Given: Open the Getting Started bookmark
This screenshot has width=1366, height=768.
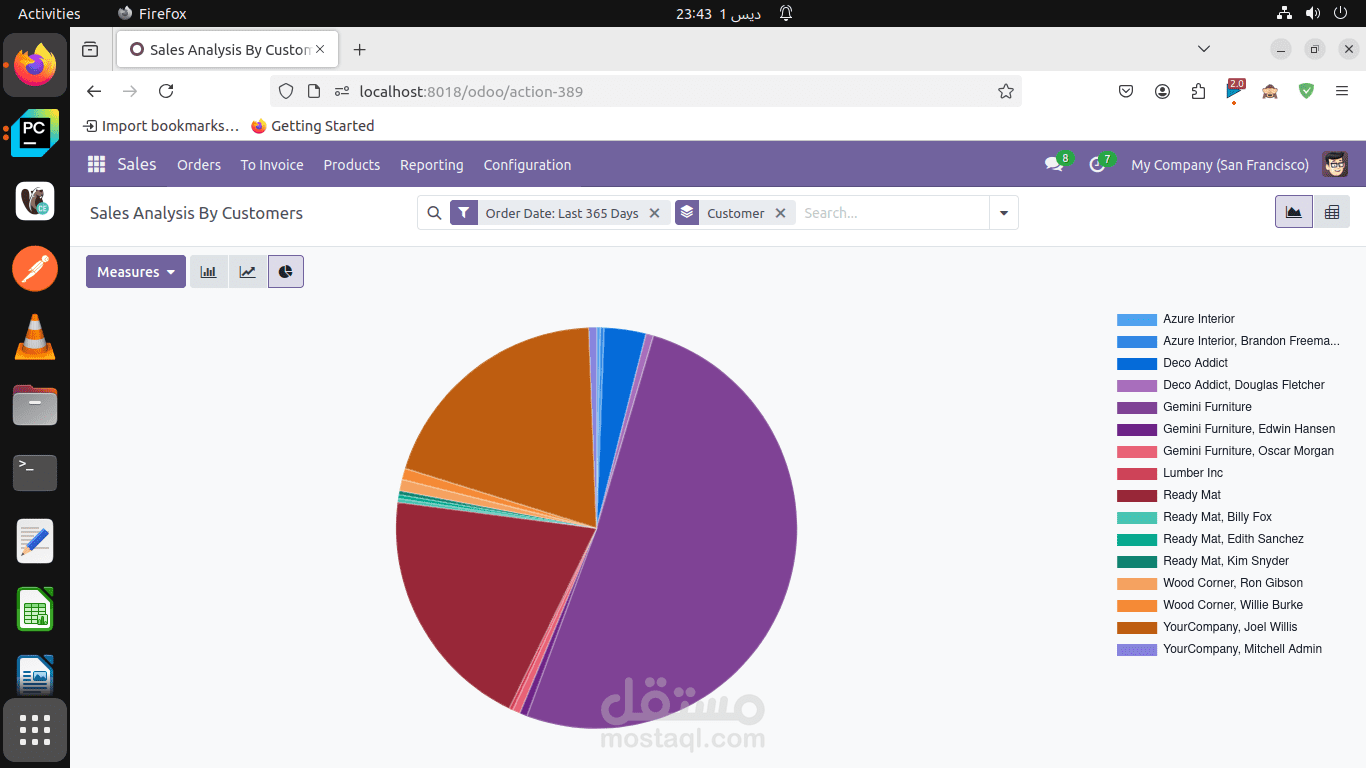Looking at the screenshot, I should [313, 125].
